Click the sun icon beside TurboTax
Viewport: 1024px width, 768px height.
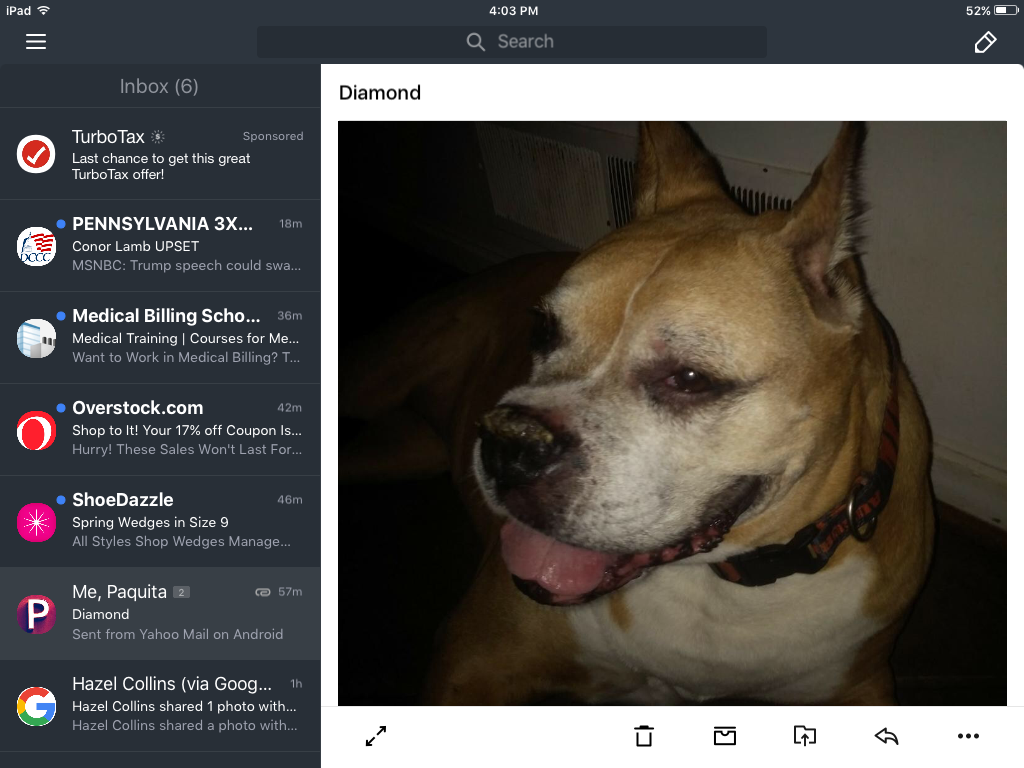tap(158, 136)
